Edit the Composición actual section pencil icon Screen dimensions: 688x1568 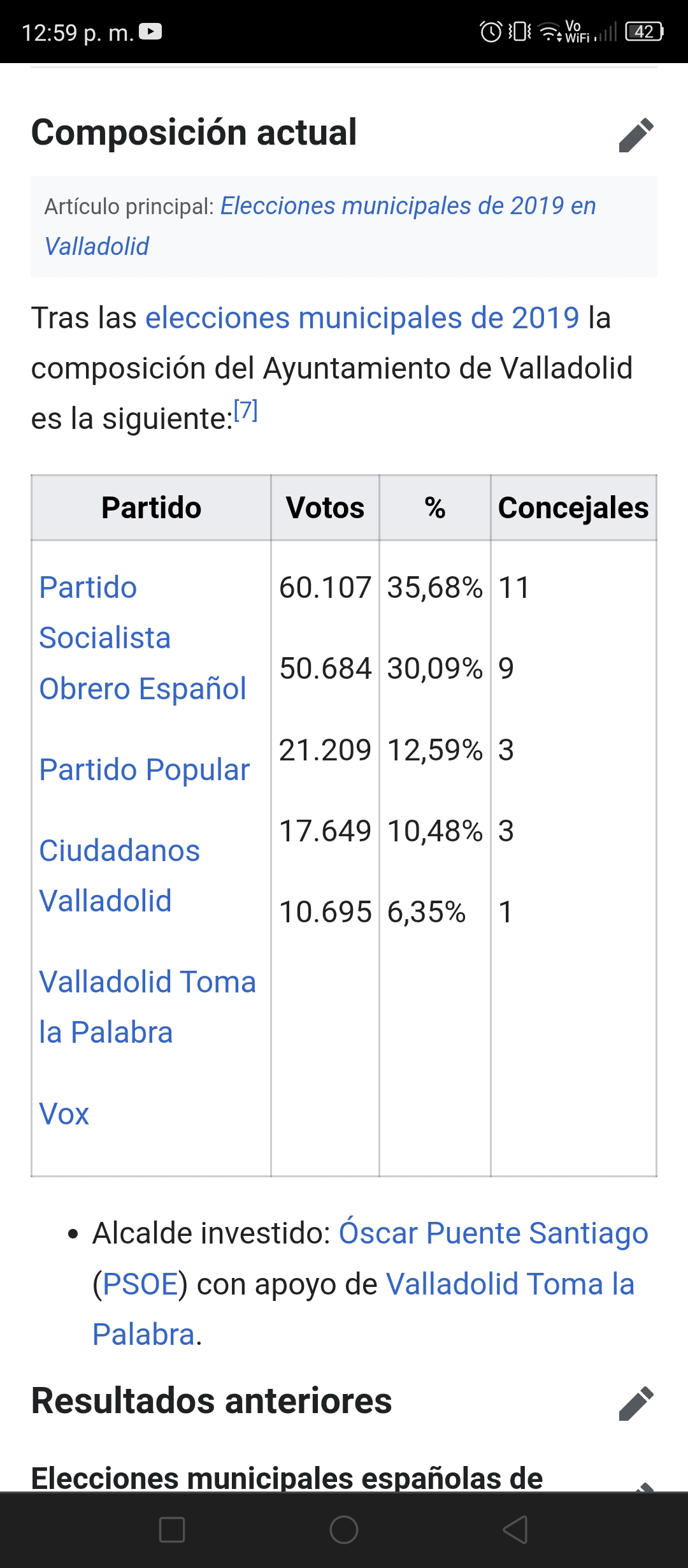point(636,134)
